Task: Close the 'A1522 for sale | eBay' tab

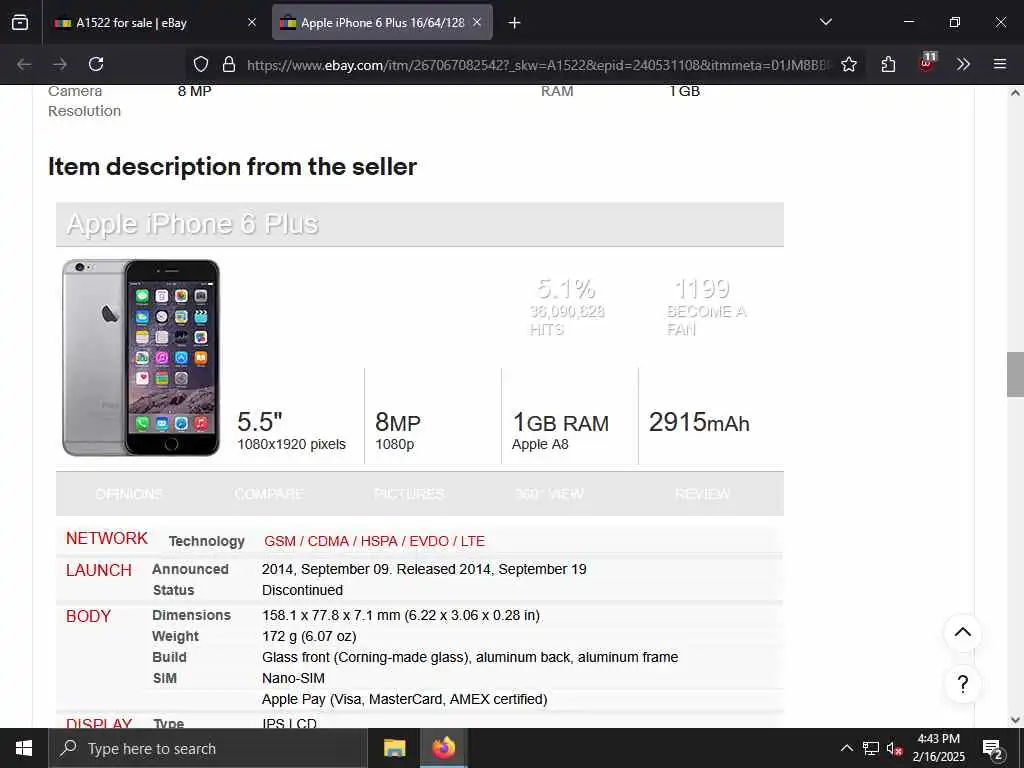Action: (x=252, y=22)
